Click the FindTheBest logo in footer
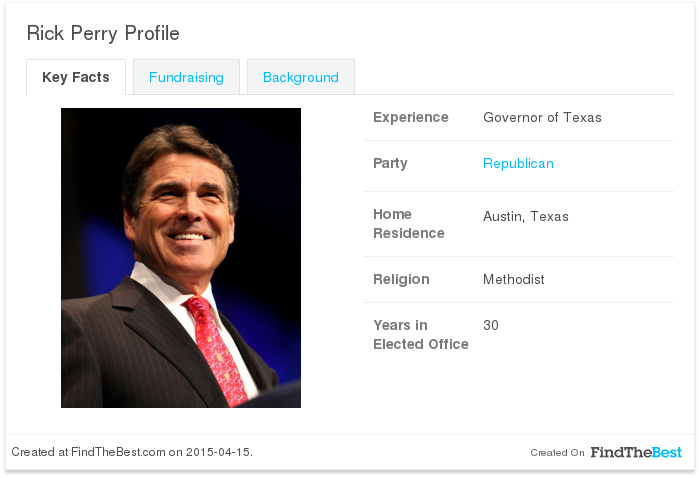The height and width of the screenshot is (478, 700). [x=636, y=452]
